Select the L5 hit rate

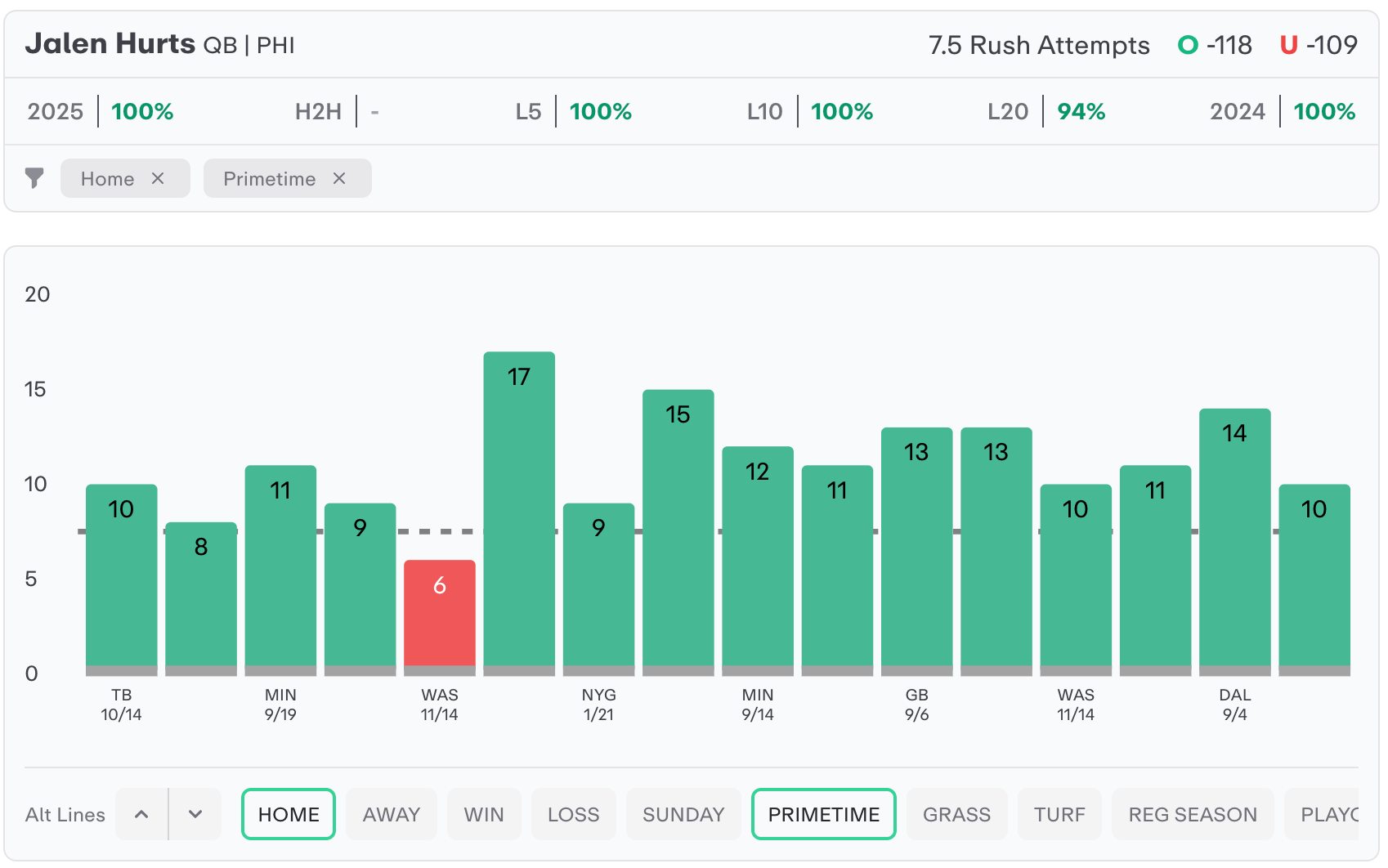pyautogui.click(x=574, y=111)
